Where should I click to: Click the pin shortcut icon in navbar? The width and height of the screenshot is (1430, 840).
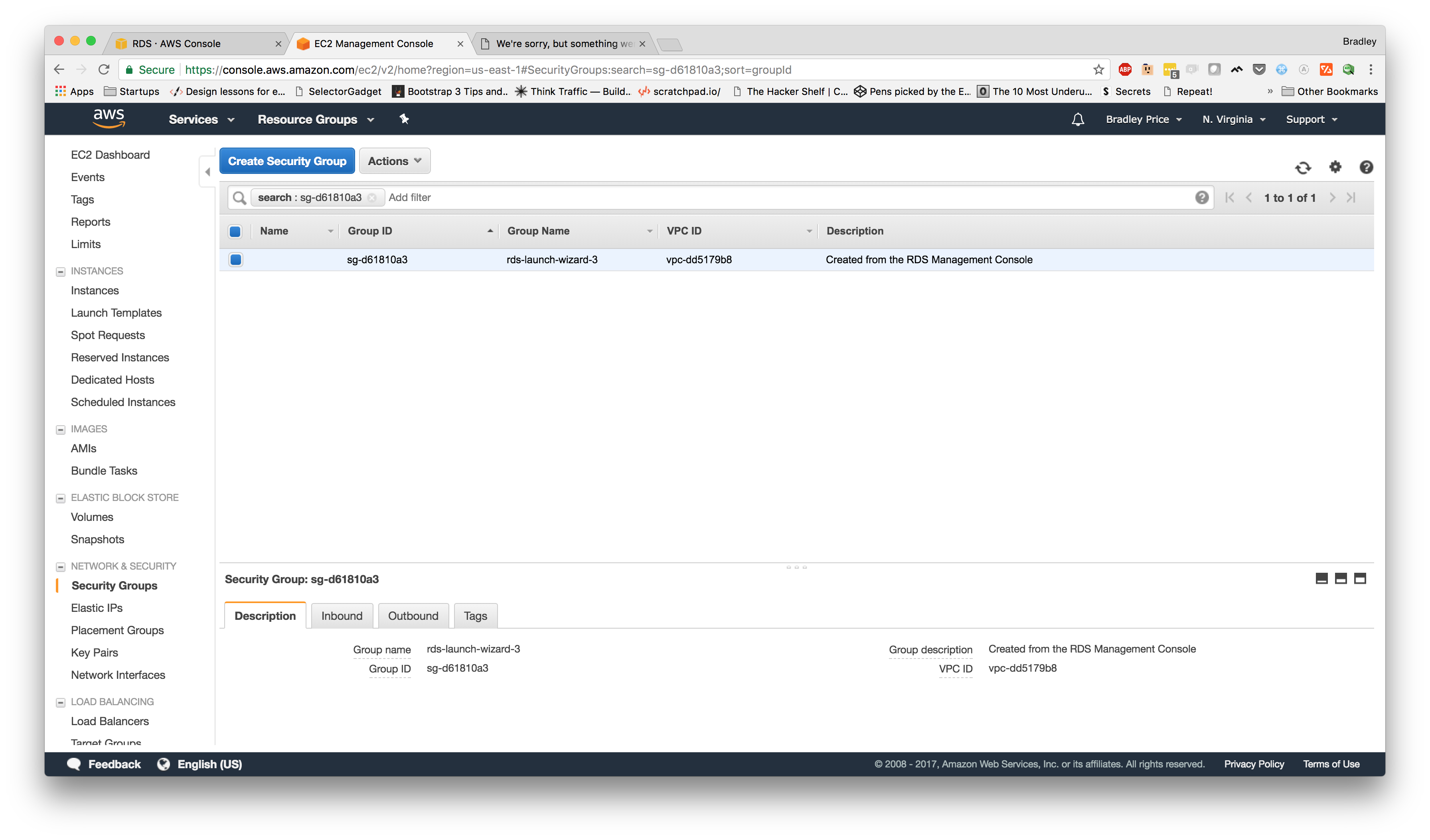pyautogui.click(x=404, y=119)
